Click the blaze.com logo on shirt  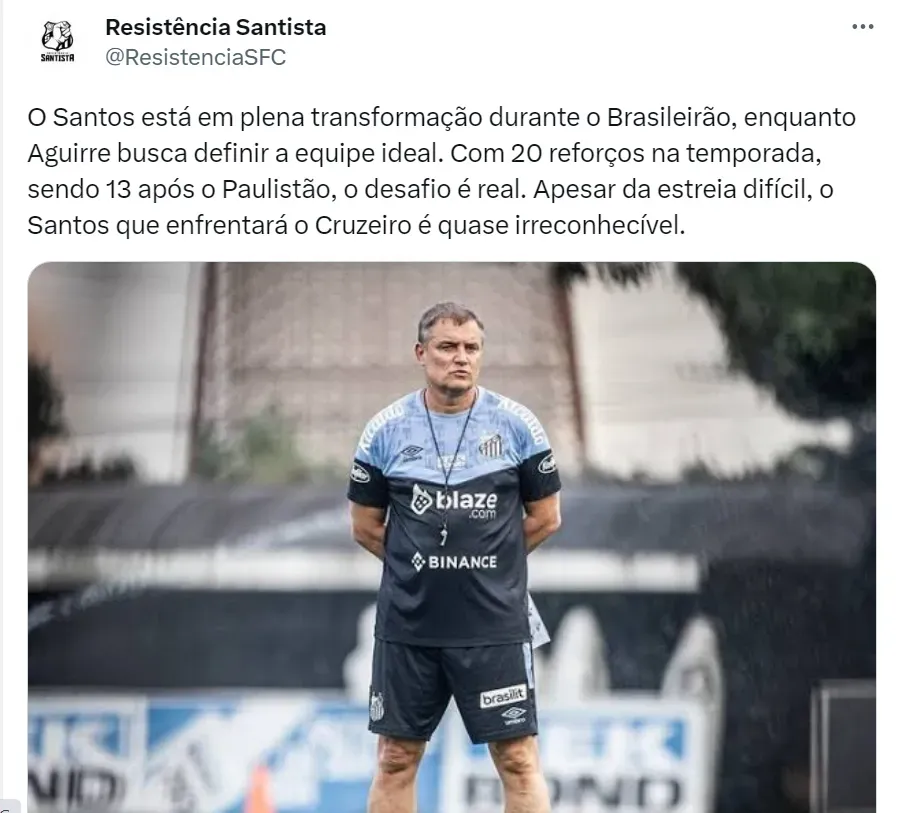[454, 501]
